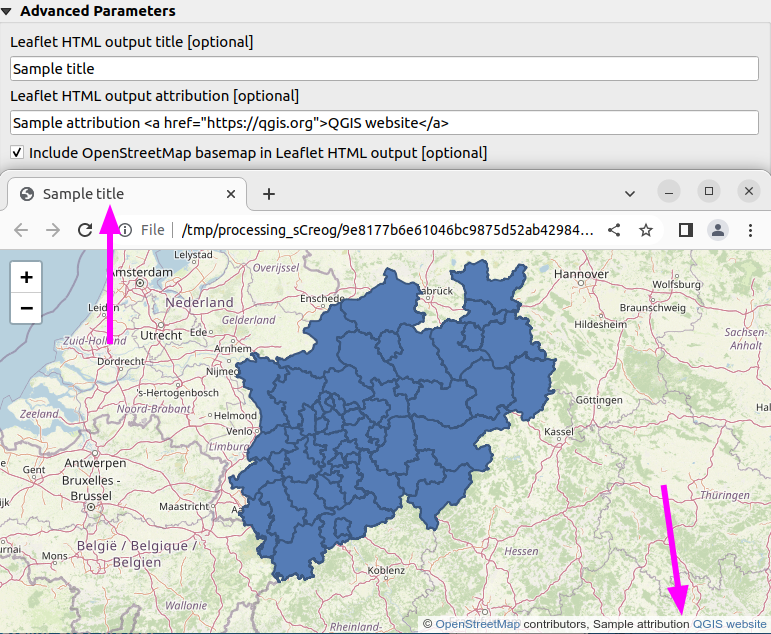The image size is (771, 634).
Task: Zoom in on the Leaflet map
Action: point(26,277)
